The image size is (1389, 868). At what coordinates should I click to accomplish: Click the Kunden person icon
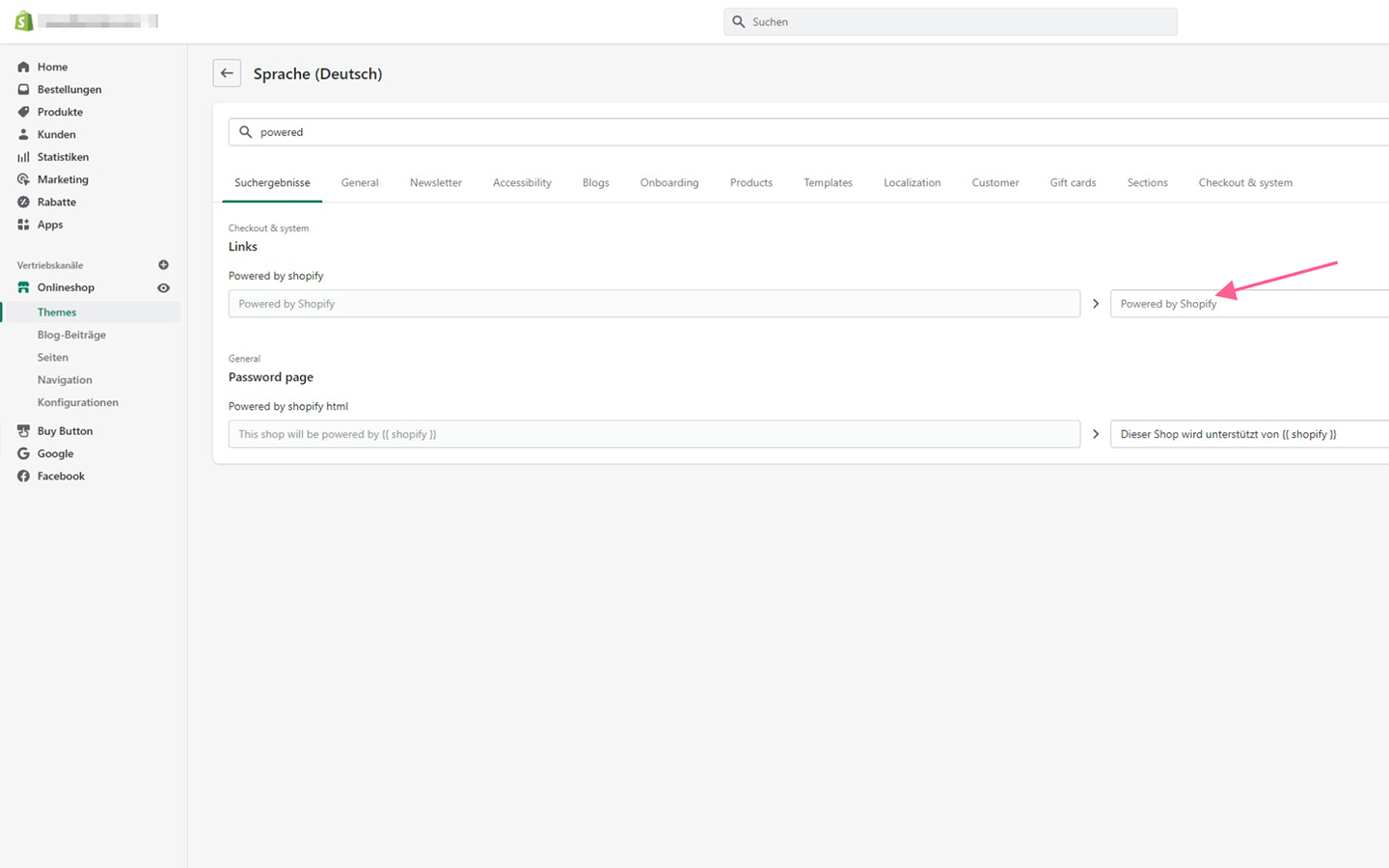(x=23, y=134)
